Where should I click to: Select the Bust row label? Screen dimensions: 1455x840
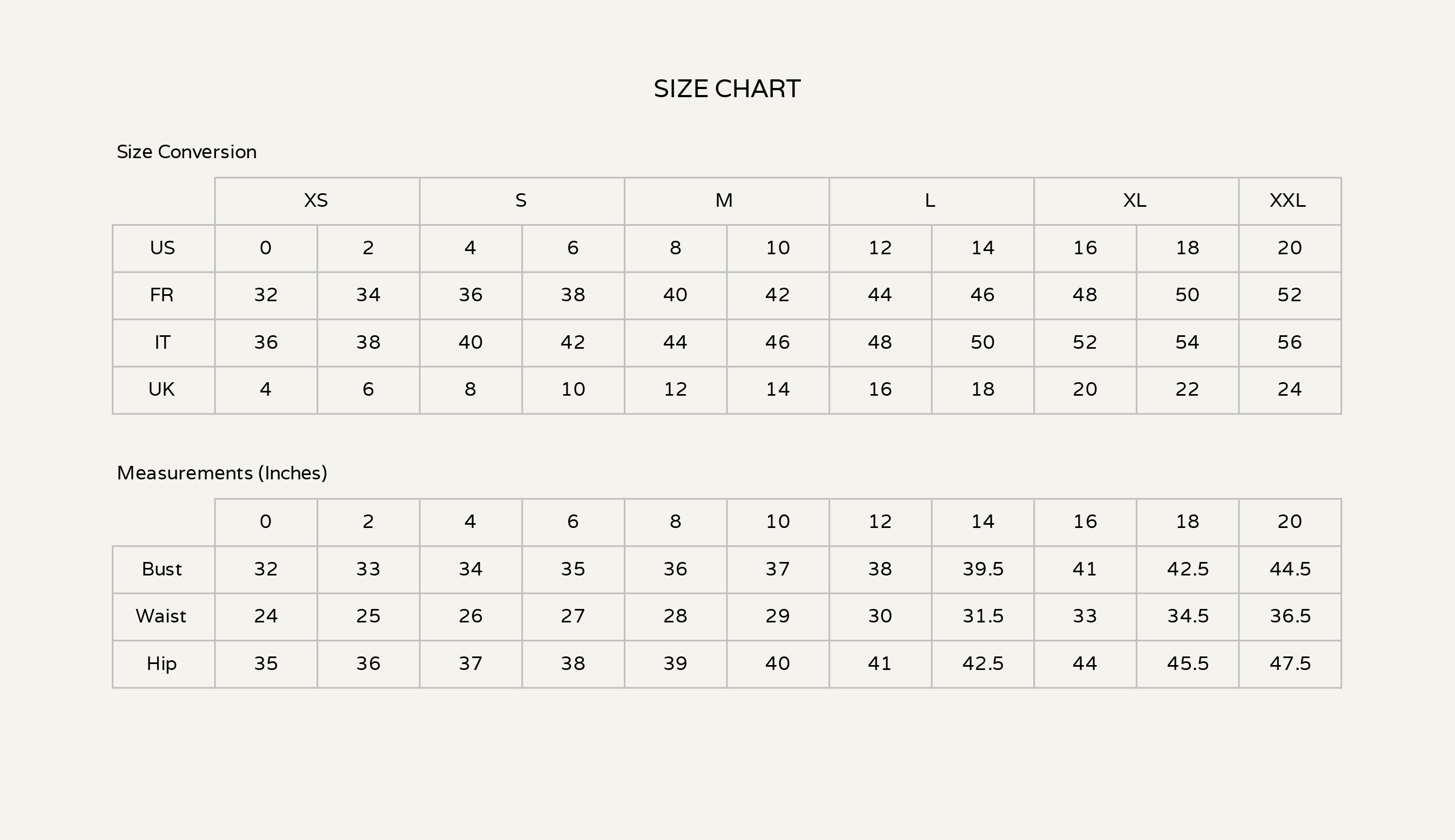tap(161, 570)
